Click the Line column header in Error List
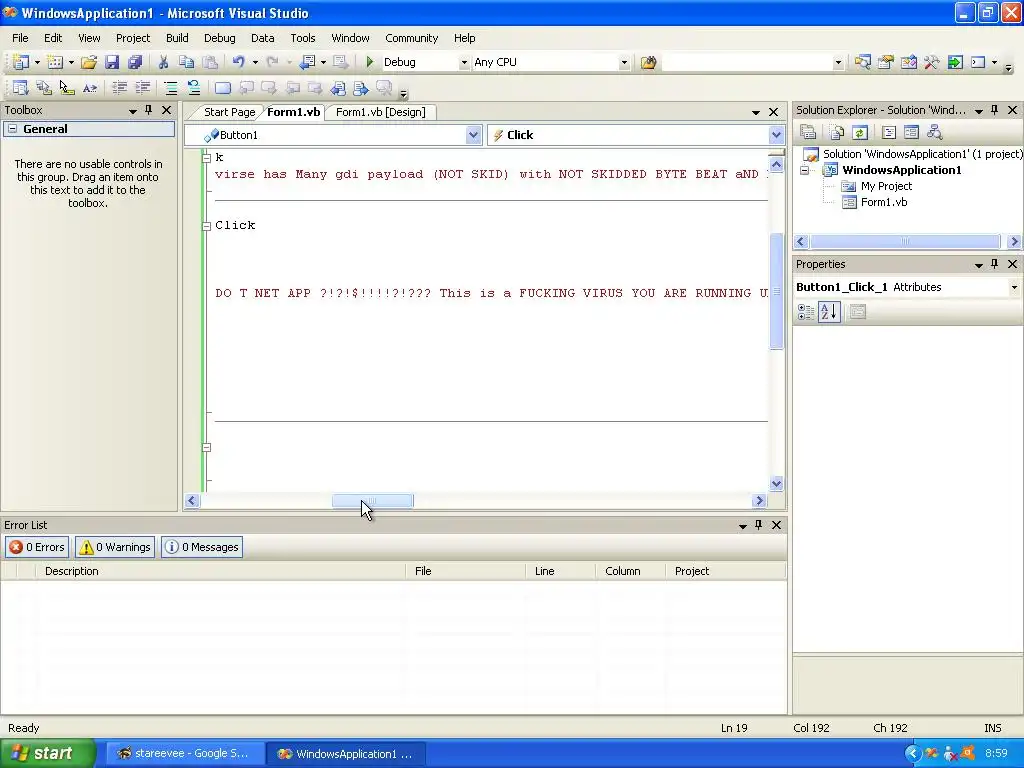 (560, 571)
